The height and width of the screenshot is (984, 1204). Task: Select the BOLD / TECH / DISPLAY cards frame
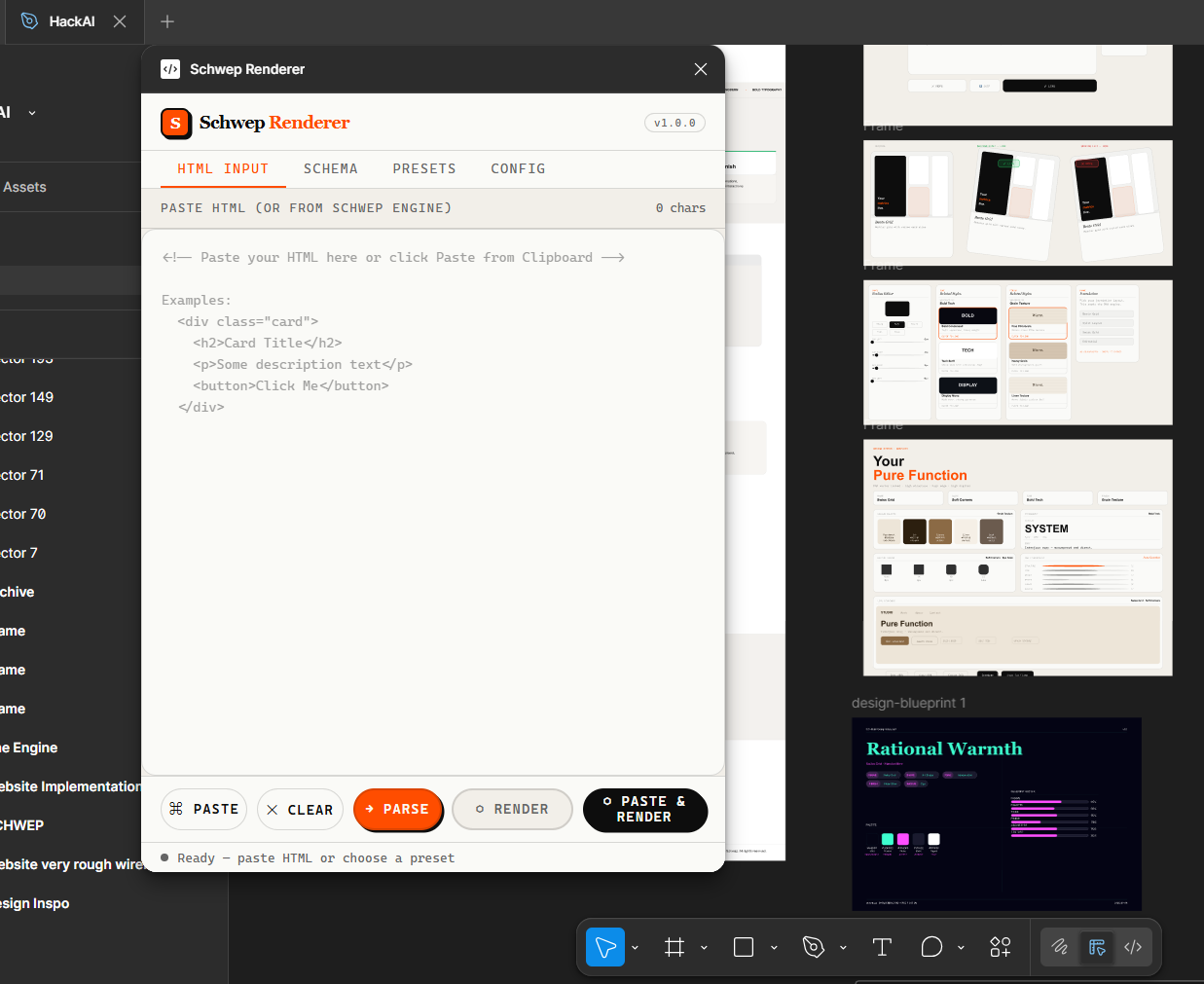tap(1018, 352)
